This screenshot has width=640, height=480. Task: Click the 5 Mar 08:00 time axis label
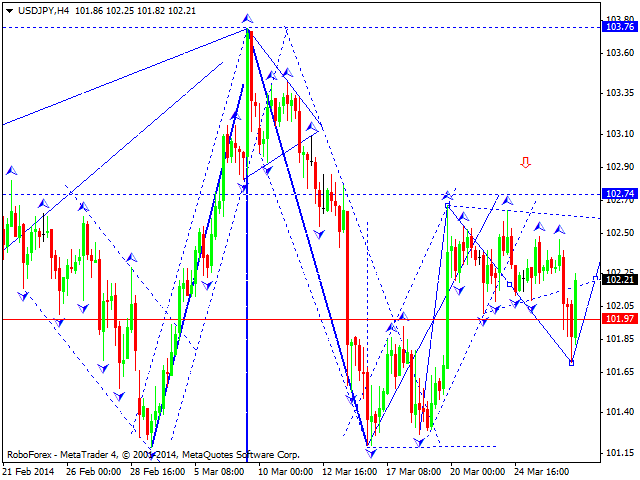219,471
